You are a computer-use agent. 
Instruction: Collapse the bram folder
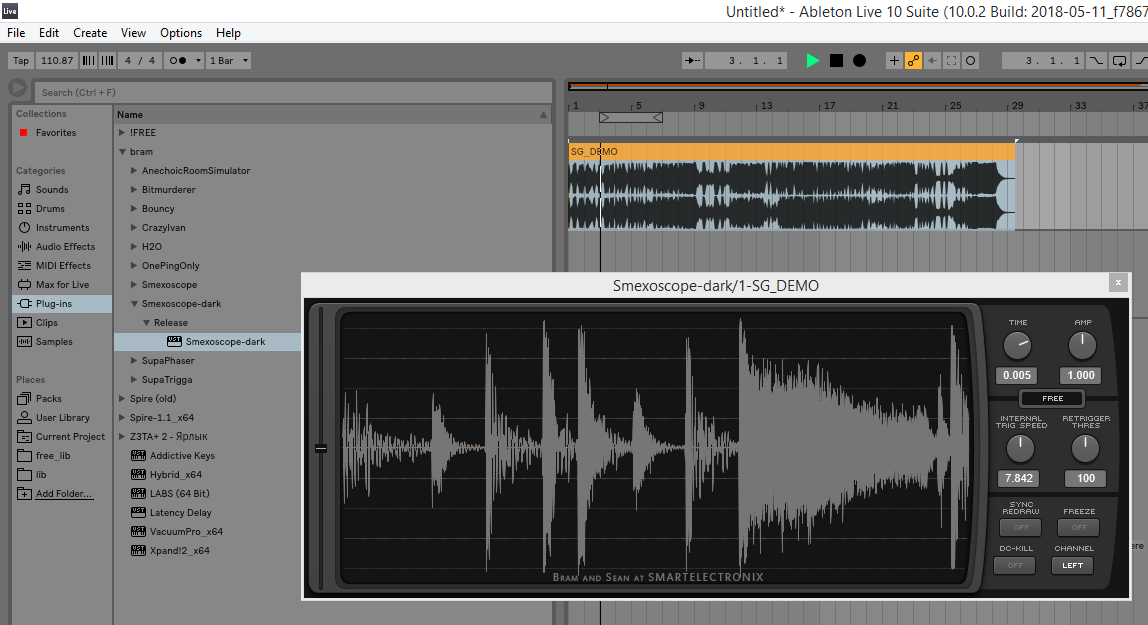click(x=122, y=151)
